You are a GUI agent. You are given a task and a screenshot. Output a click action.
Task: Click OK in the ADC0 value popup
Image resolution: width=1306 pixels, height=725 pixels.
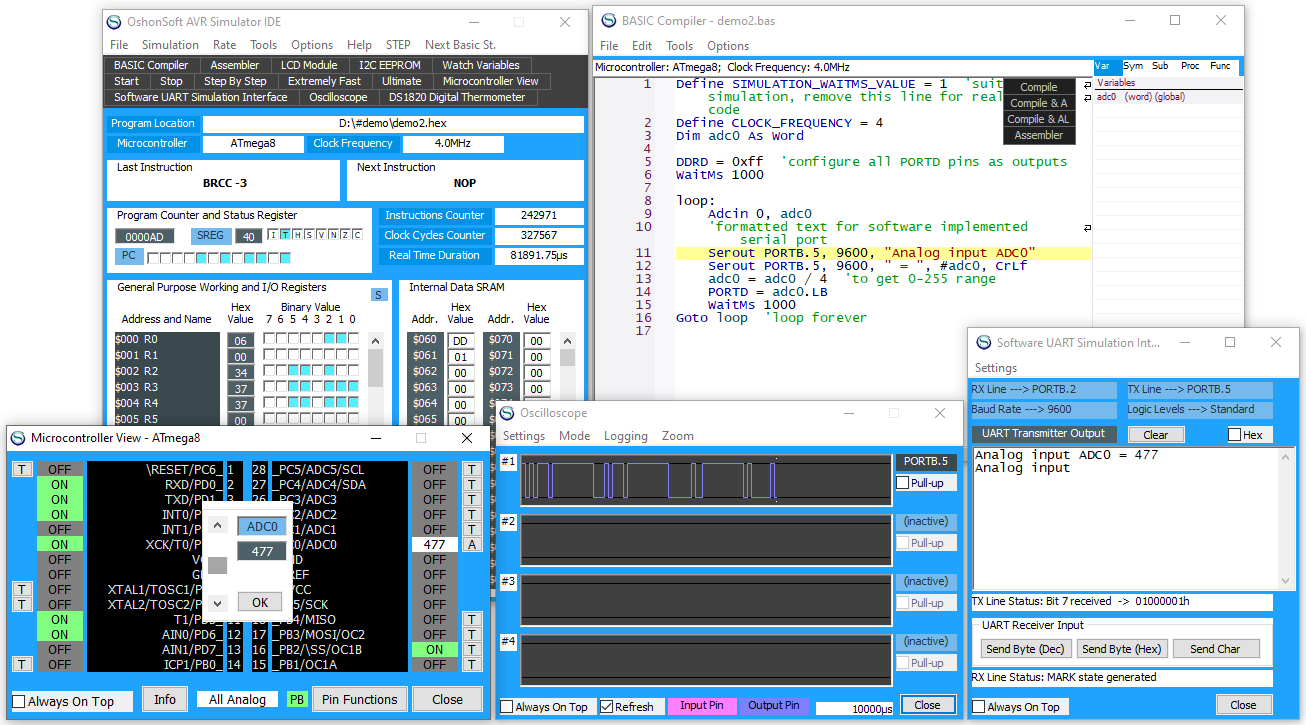tap(260, 602)
